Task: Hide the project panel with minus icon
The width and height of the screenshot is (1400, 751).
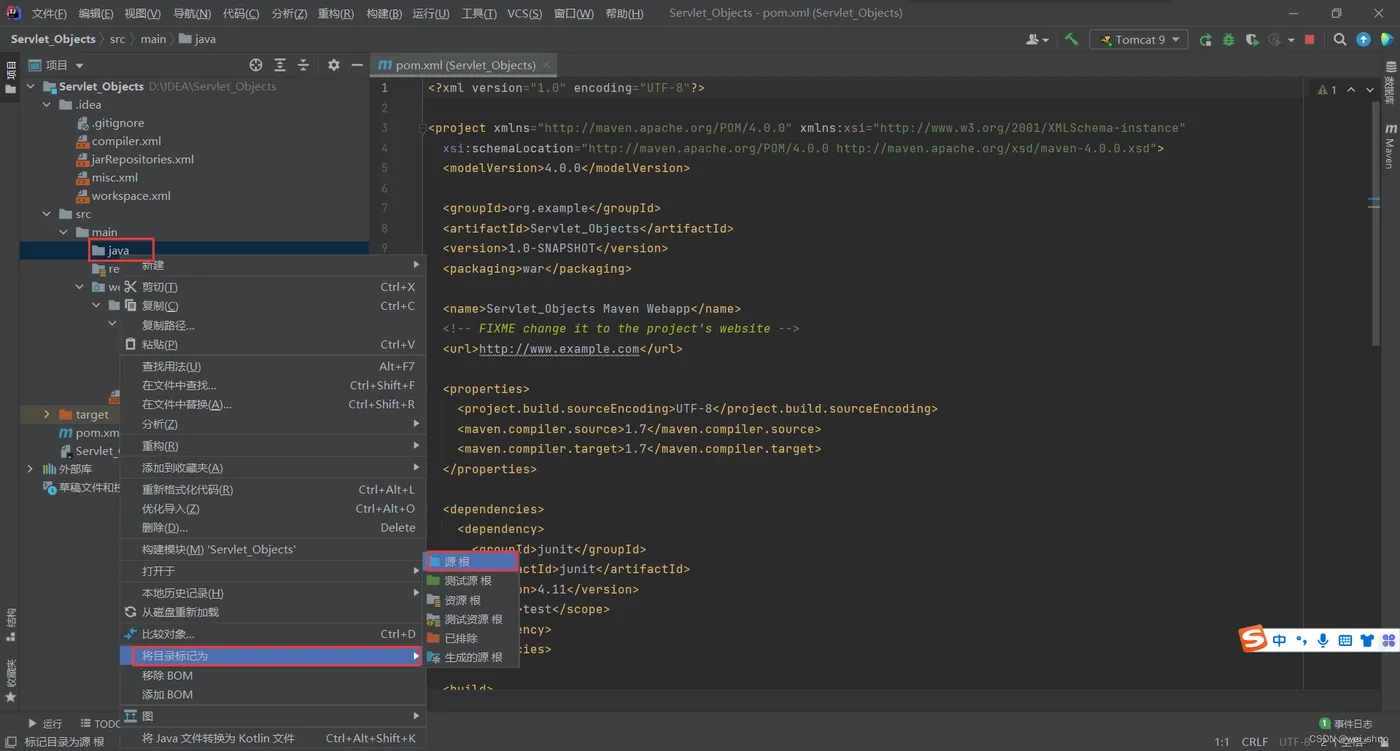Action: click(x=357, y=65)
